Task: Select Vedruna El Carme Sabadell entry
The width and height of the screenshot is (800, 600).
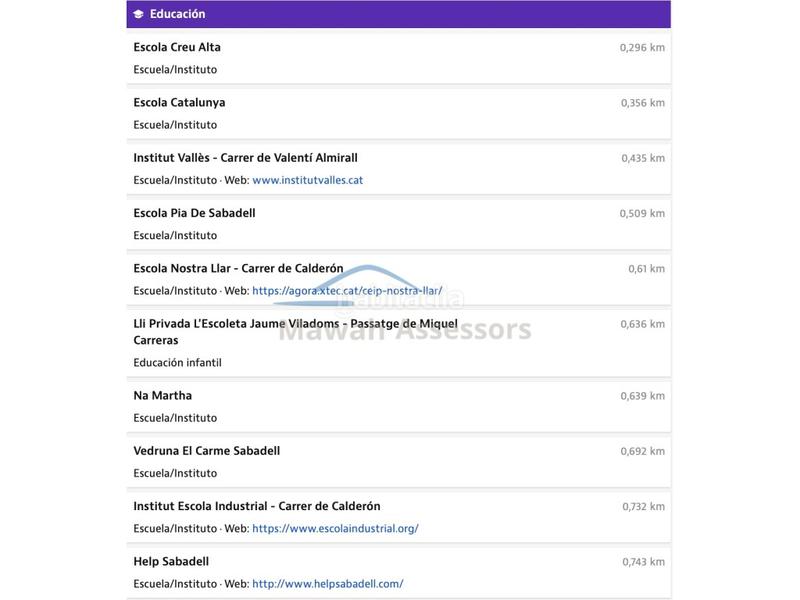Action: click(x=206, y=450)
